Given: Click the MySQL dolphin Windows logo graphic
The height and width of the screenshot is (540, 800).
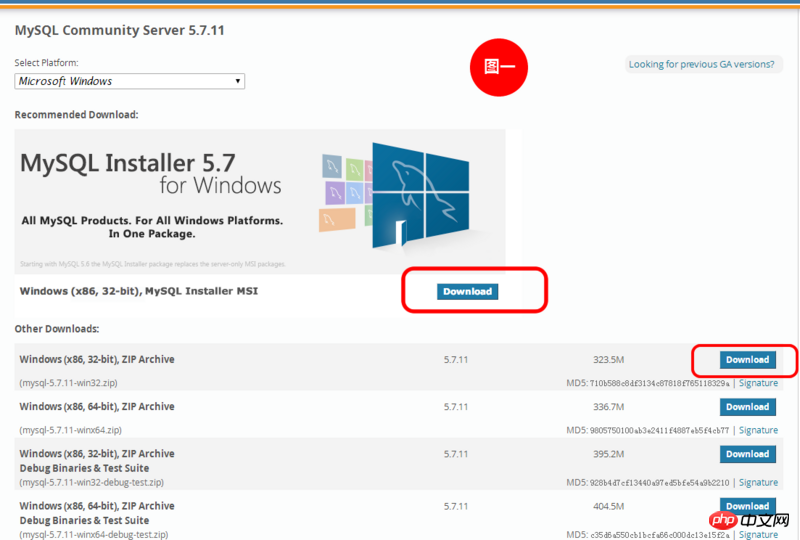Looking at the screenshot, I should [420, 195].
